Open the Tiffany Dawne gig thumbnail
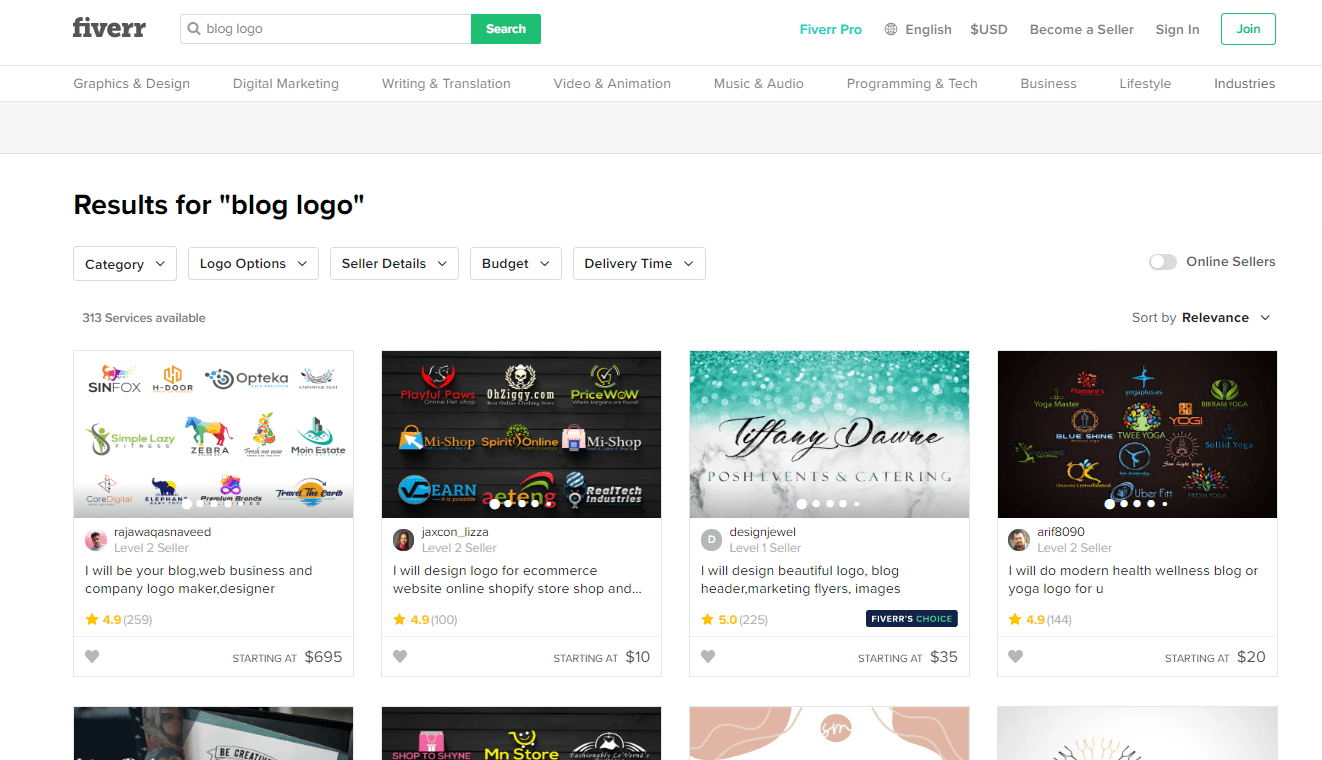The image size is (1322, 760). [829, 434]
